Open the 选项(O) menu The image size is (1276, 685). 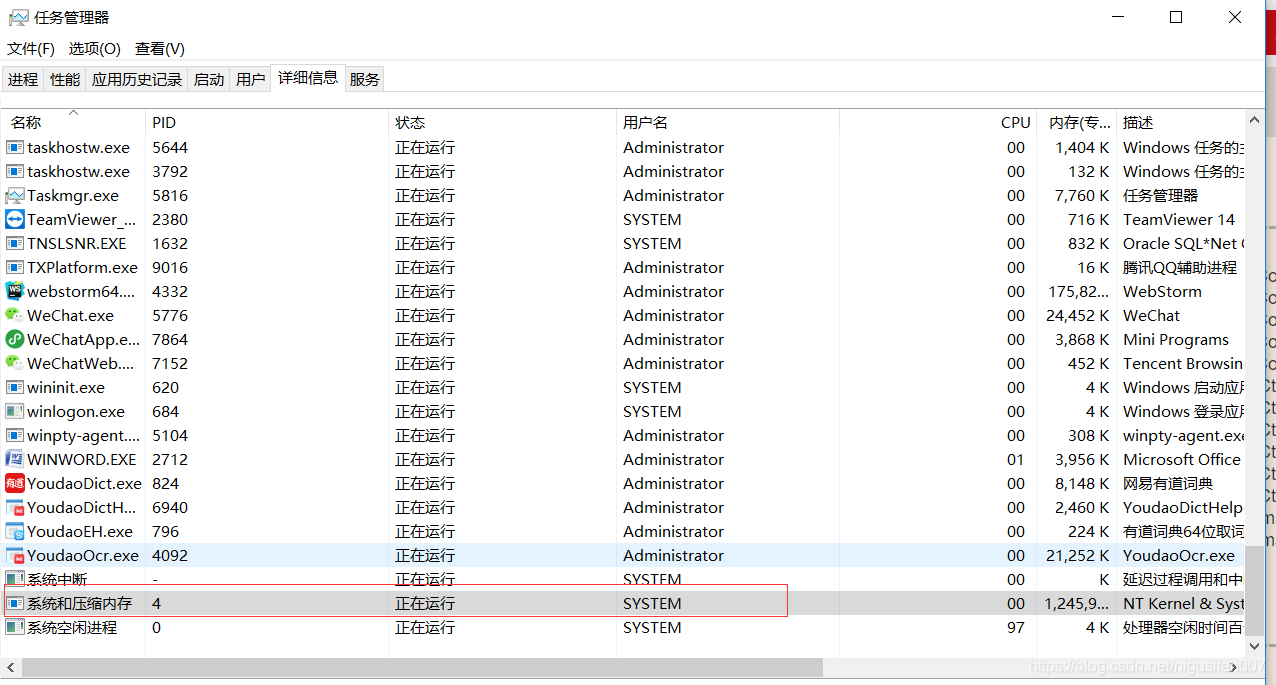94,48
